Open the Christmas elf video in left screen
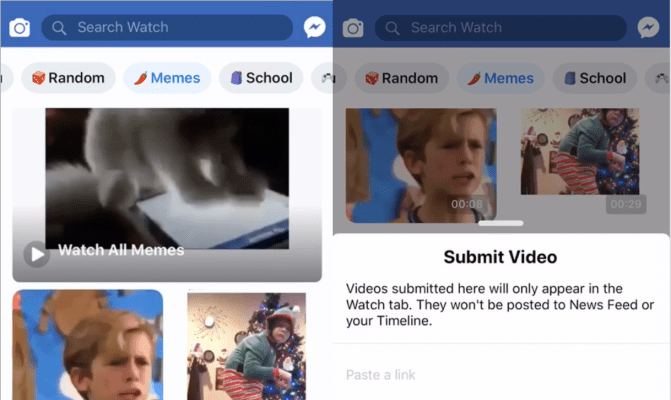This screenshot has width=671, height=400. pyautogui.click(x=246, y=347)
